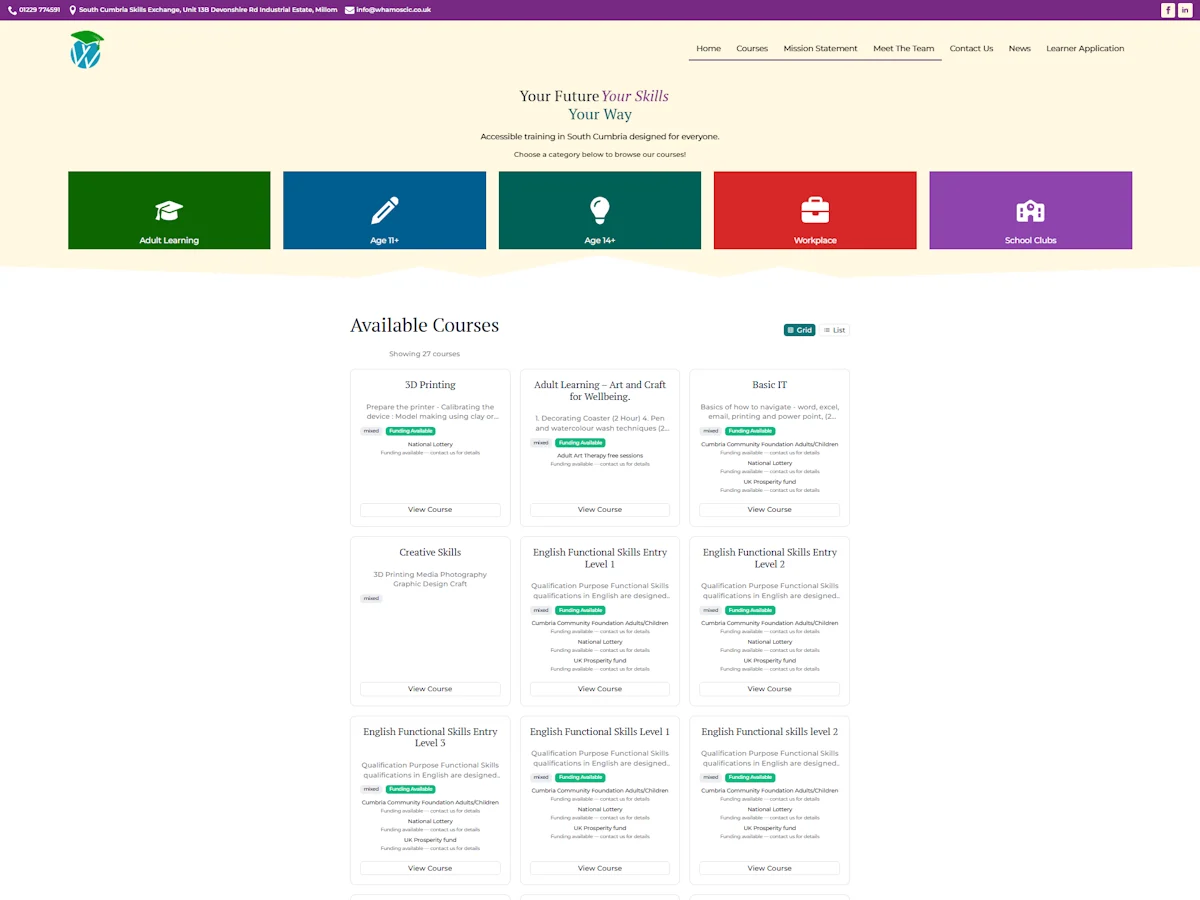
Task: Open Contact Us page
Action: tap(971, 48)
